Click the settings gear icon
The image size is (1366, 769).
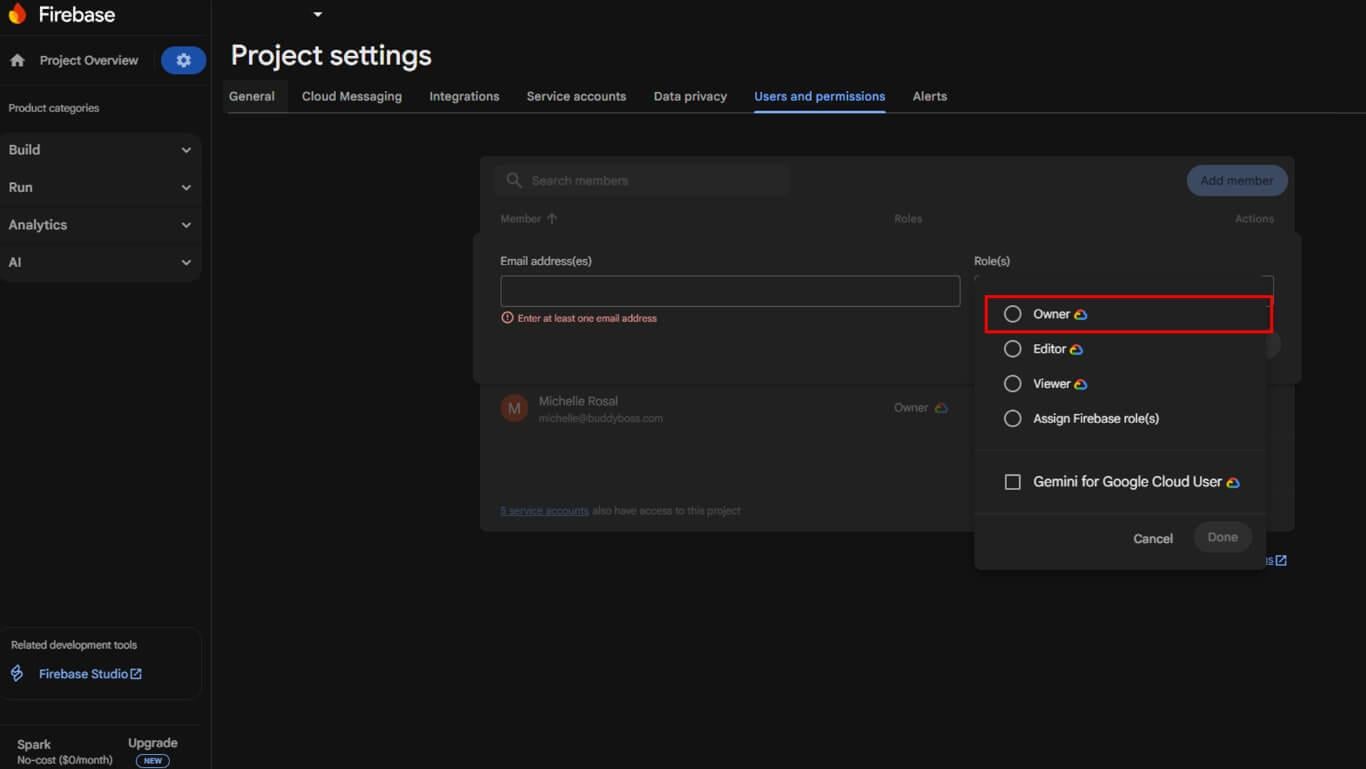pyautogui.click(x=183, y=60)
